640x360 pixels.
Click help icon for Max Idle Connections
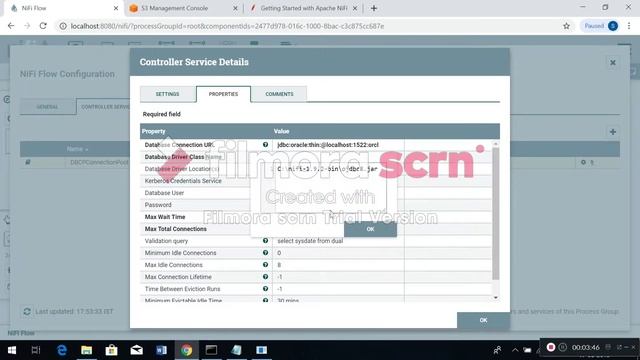(x=265, y=265)
